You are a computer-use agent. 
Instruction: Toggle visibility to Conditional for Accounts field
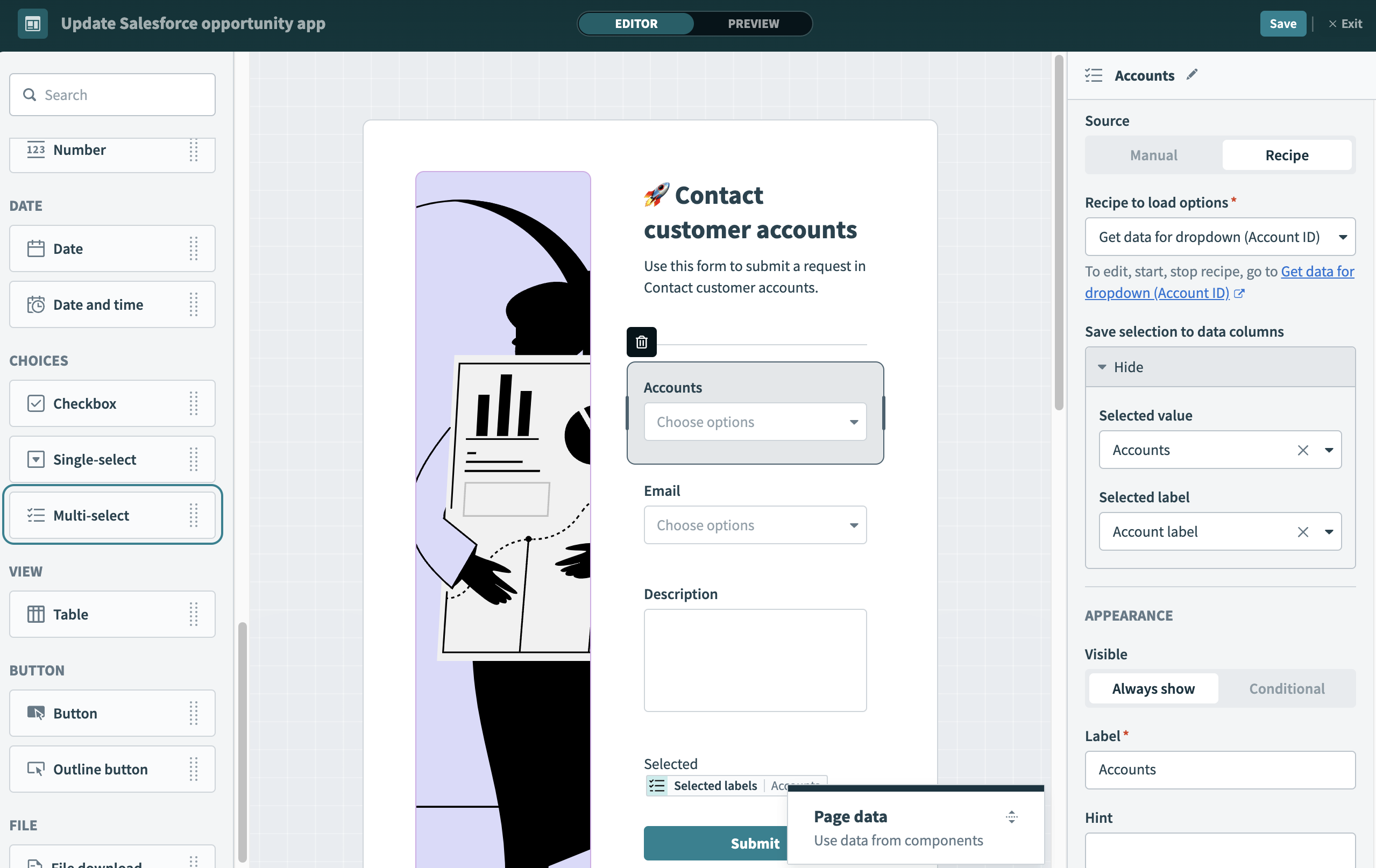coord(1287,688)
